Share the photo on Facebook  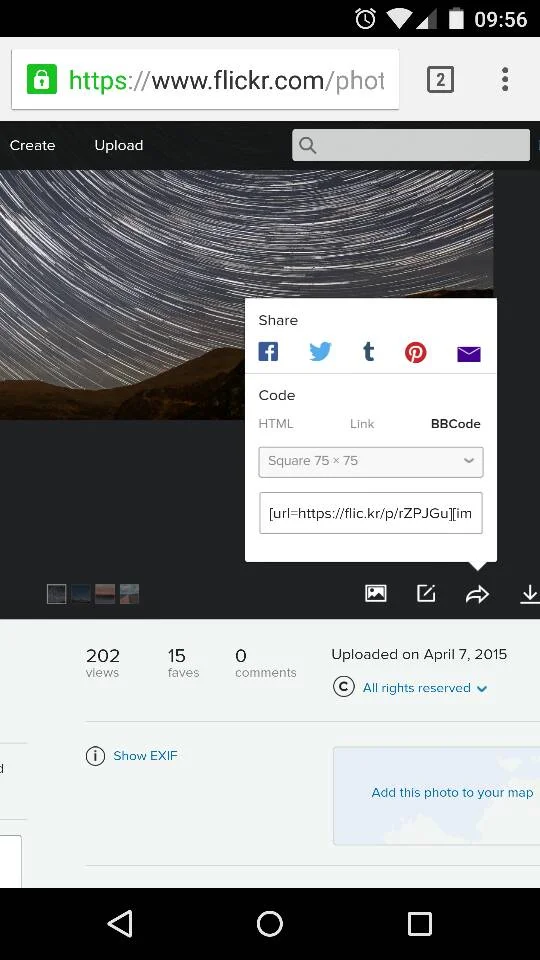[x=268, y=352]
